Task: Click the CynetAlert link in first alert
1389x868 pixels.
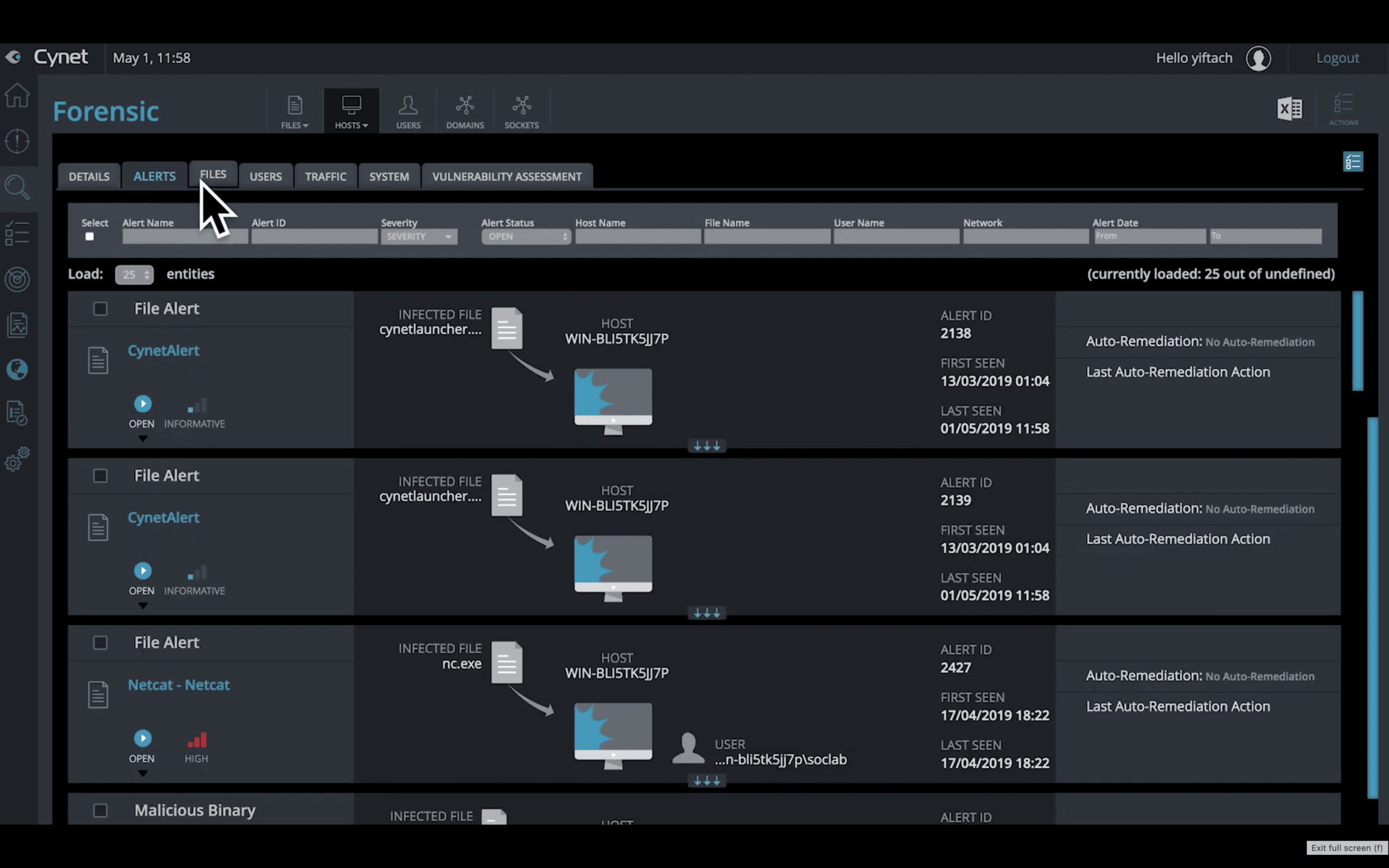Action: click(x=163, y=349)
